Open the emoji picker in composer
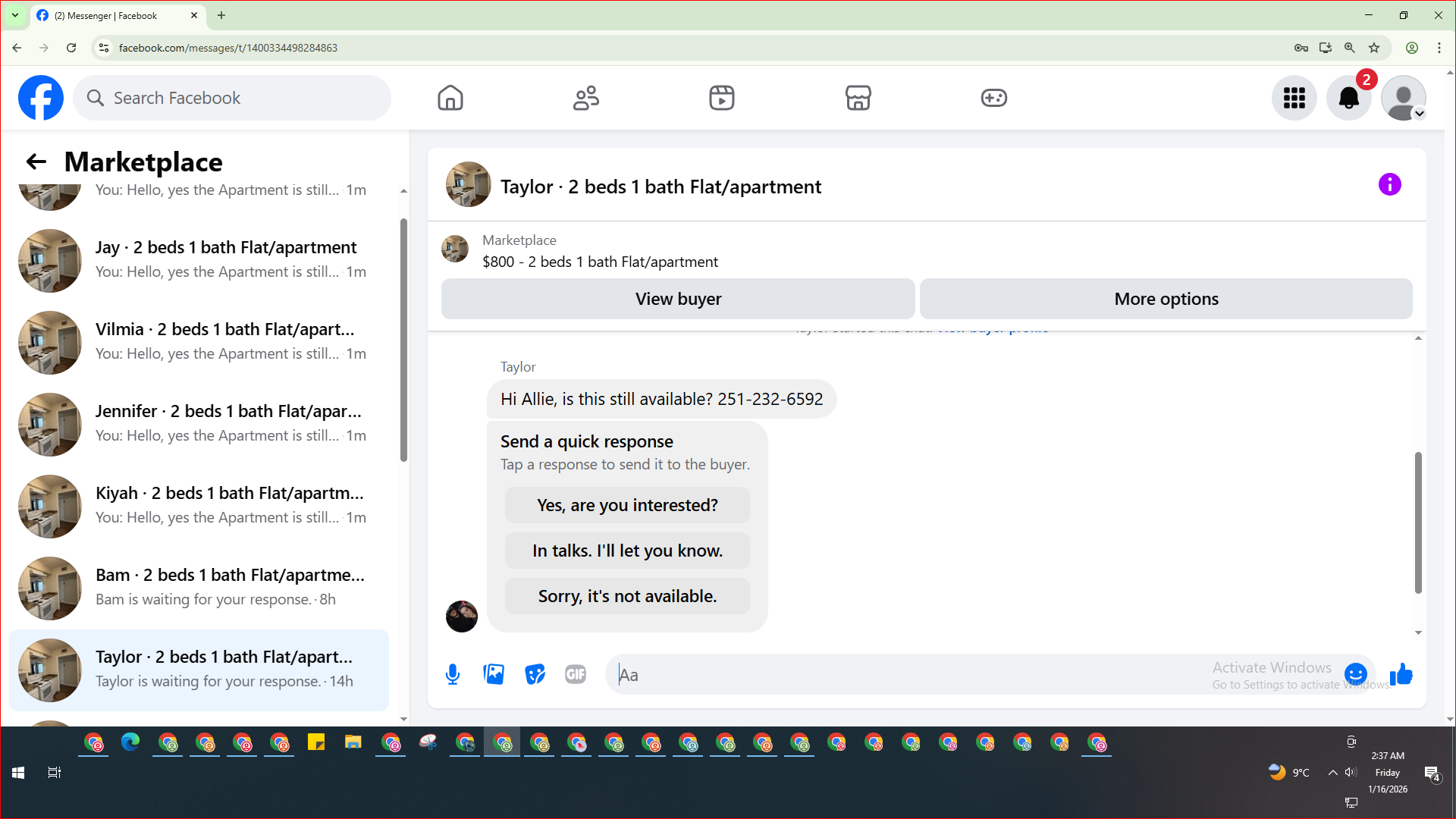Viewport: 1456px width, 819px height. click(x=1355, y=674)
